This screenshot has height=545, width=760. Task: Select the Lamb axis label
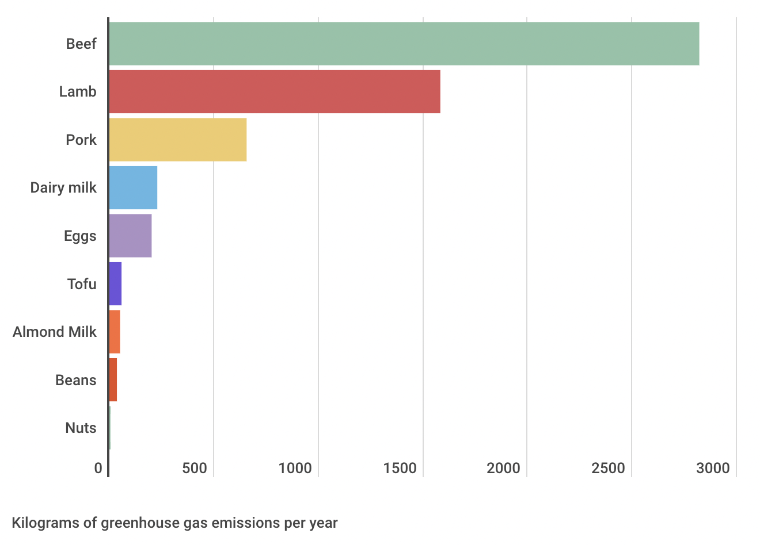click(78, 92)
